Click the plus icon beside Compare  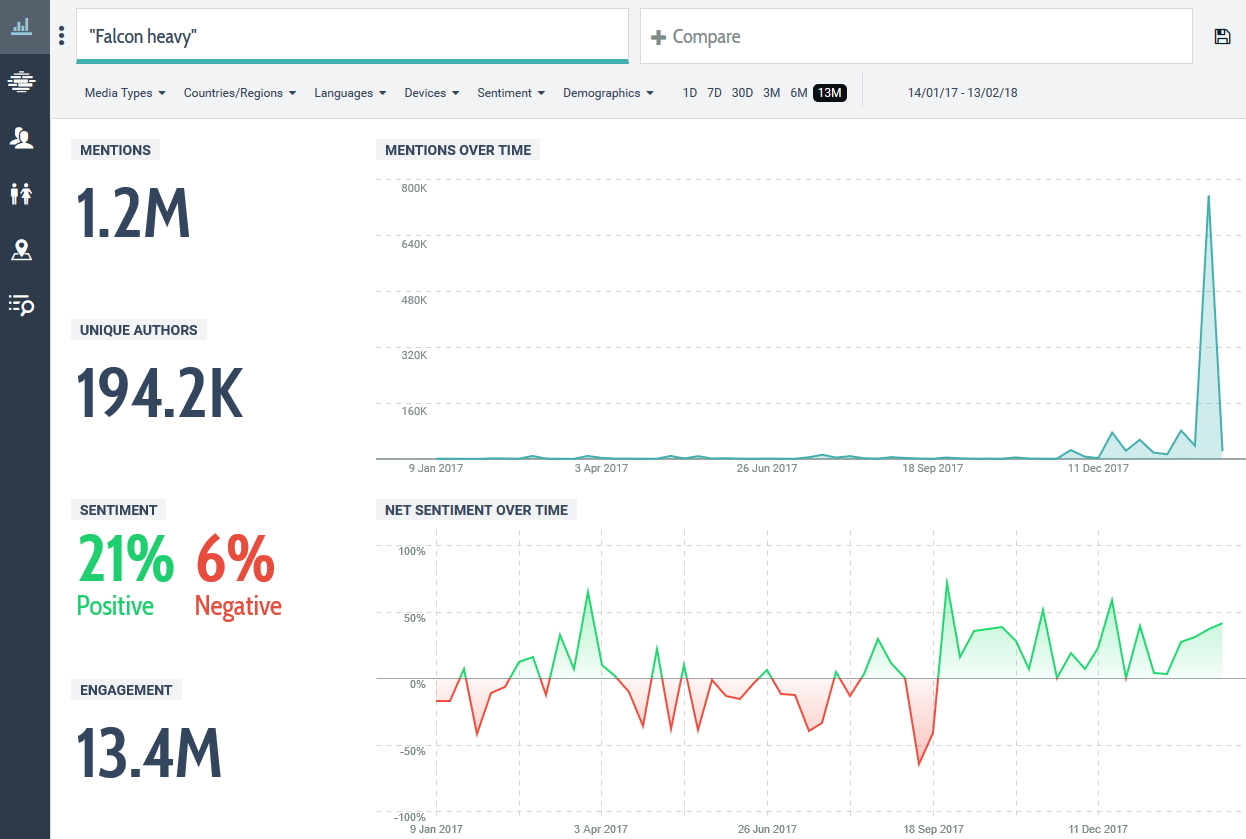click(x=658, y=37)
